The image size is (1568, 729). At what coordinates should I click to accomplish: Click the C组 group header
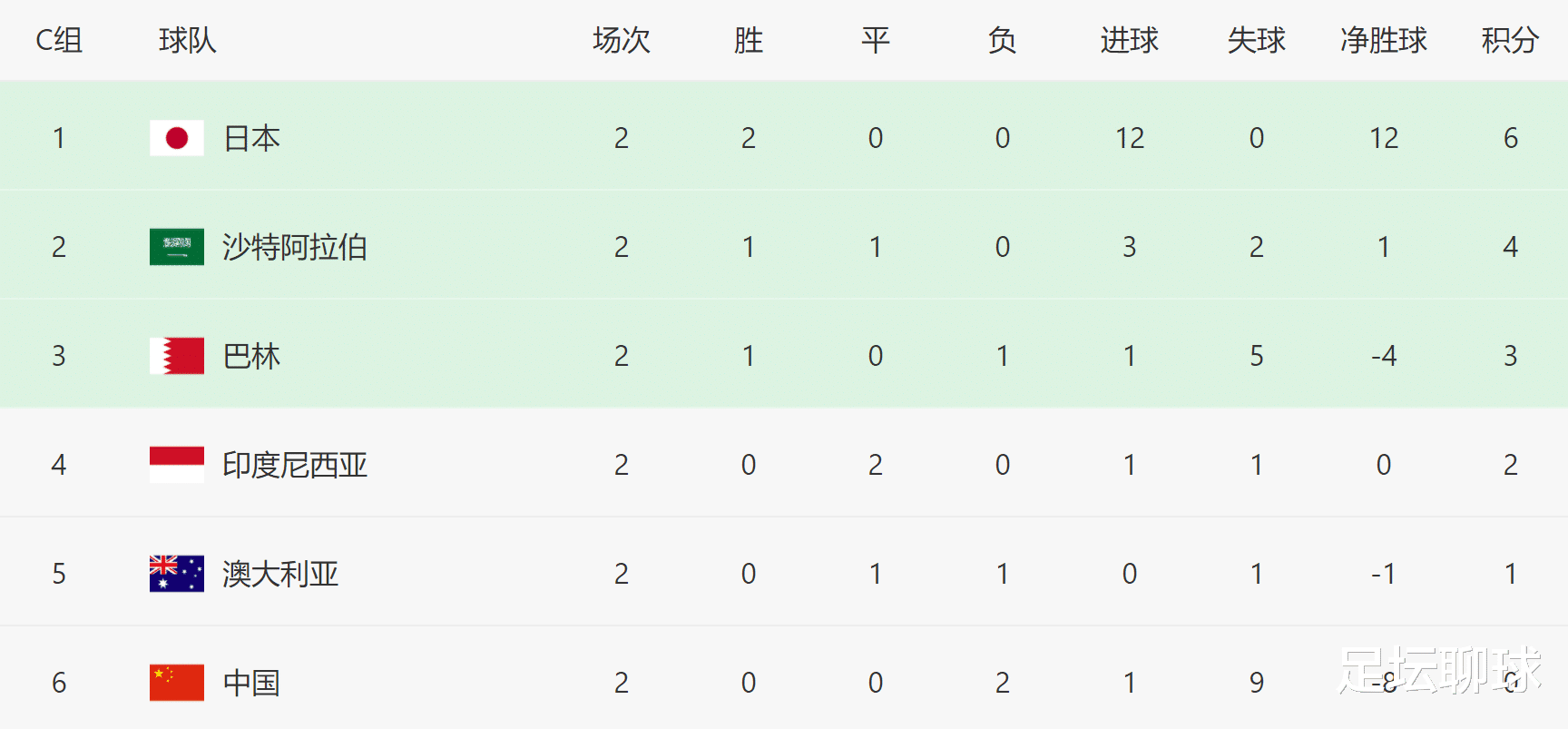[x=59, y=40]
